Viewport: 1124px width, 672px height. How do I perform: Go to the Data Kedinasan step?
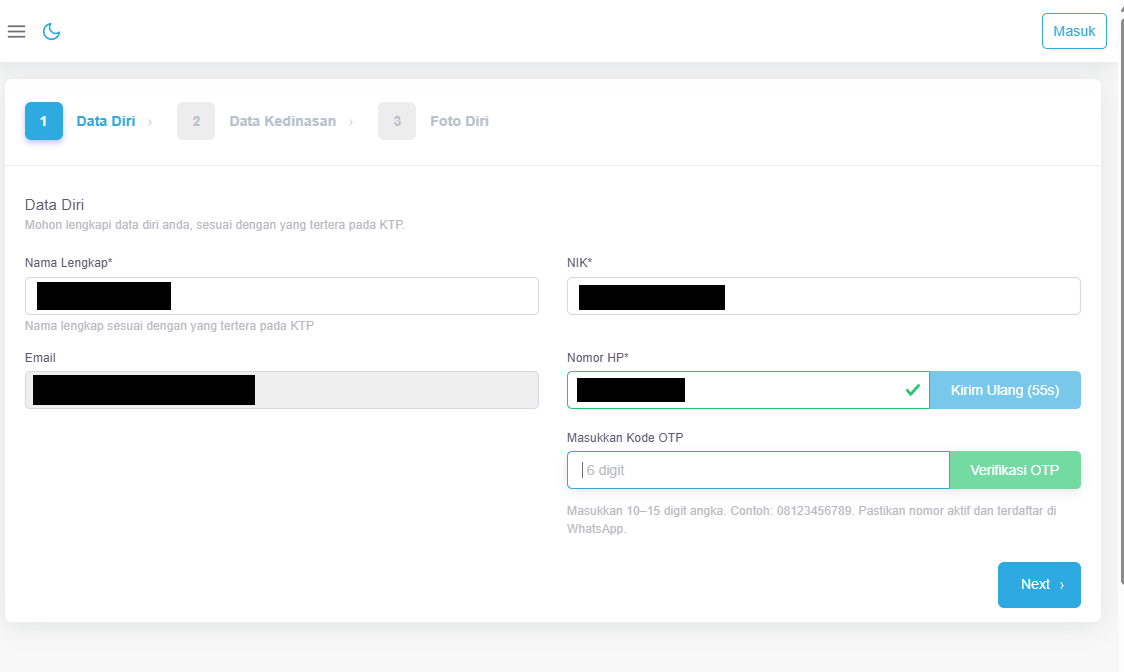[x=282, y=121]
